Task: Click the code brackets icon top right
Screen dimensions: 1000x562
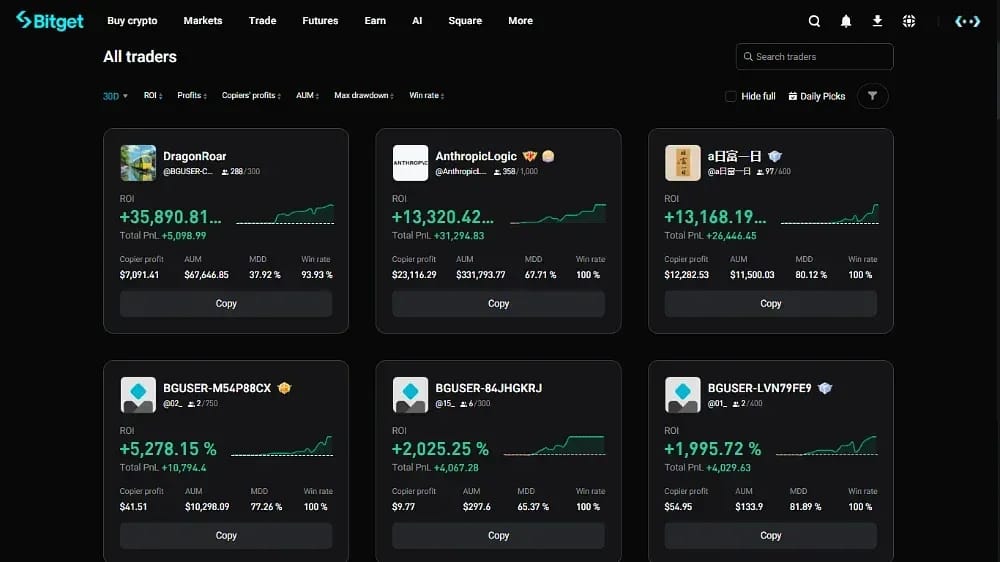Action: (967, 21)
